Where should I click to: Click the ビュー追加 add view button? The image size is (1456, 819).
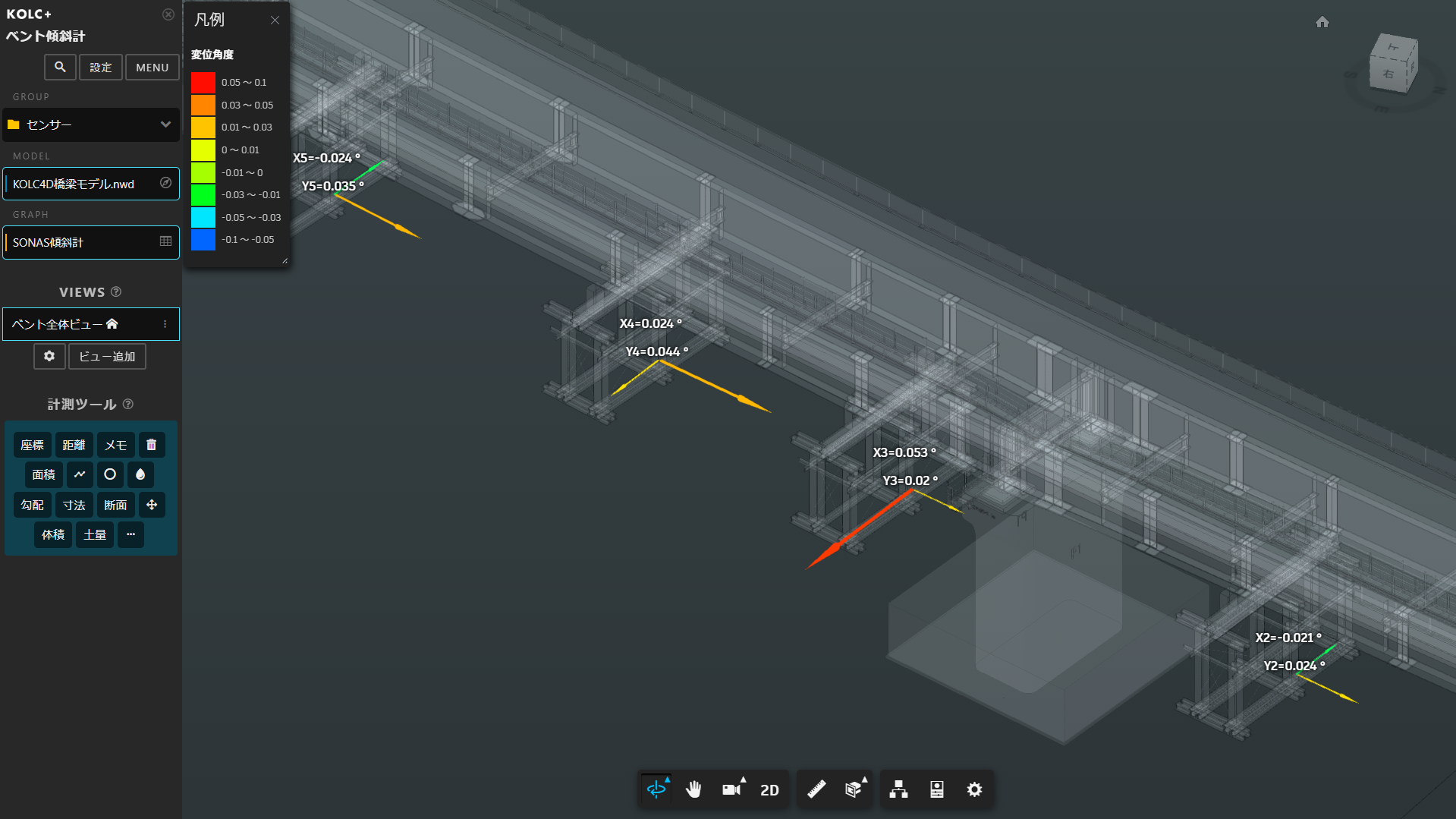(x=107, y=356)
